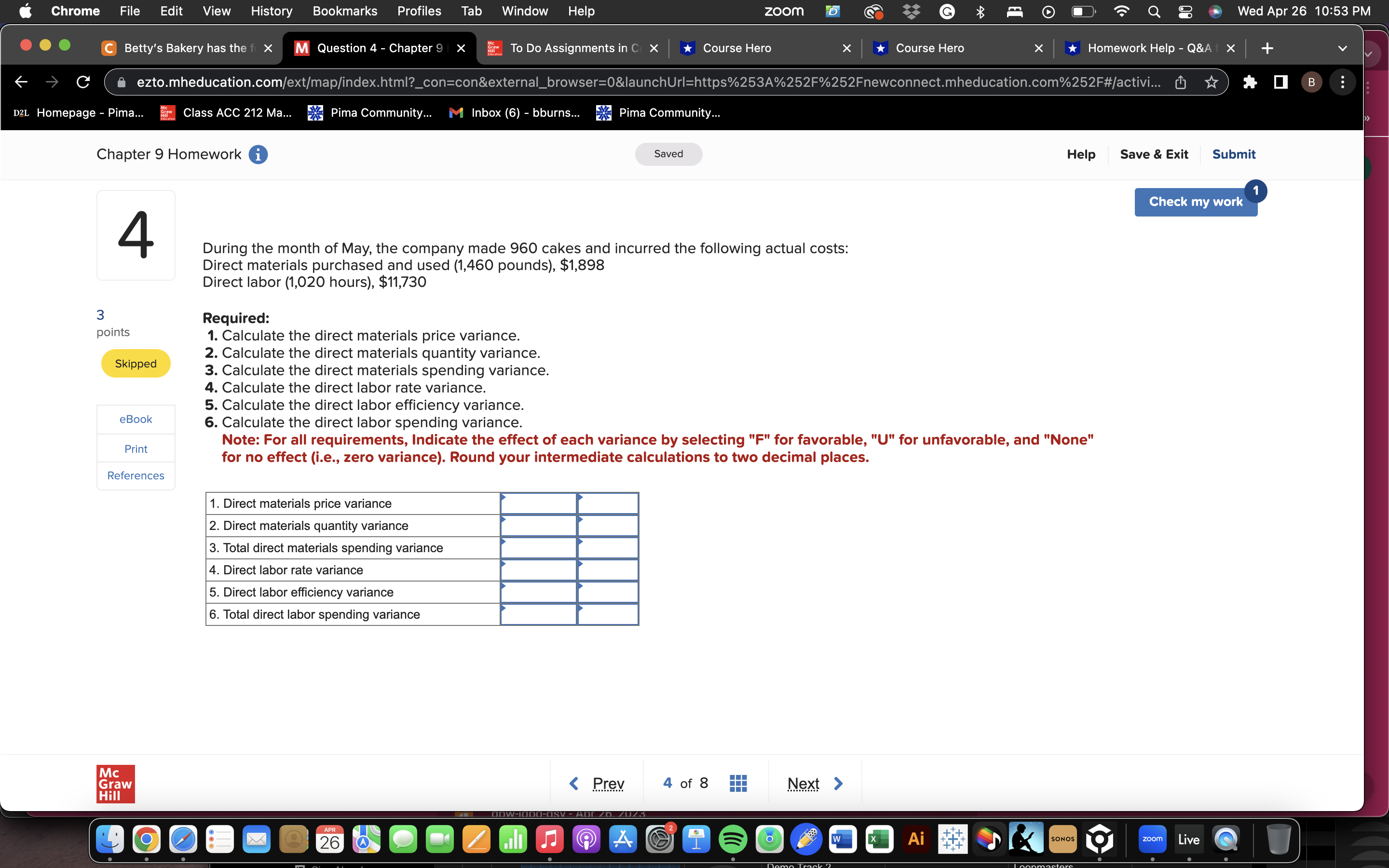Open Microsoft Excel from the Dock
This screenshot has height=868, width=1389.
[879, 839]
